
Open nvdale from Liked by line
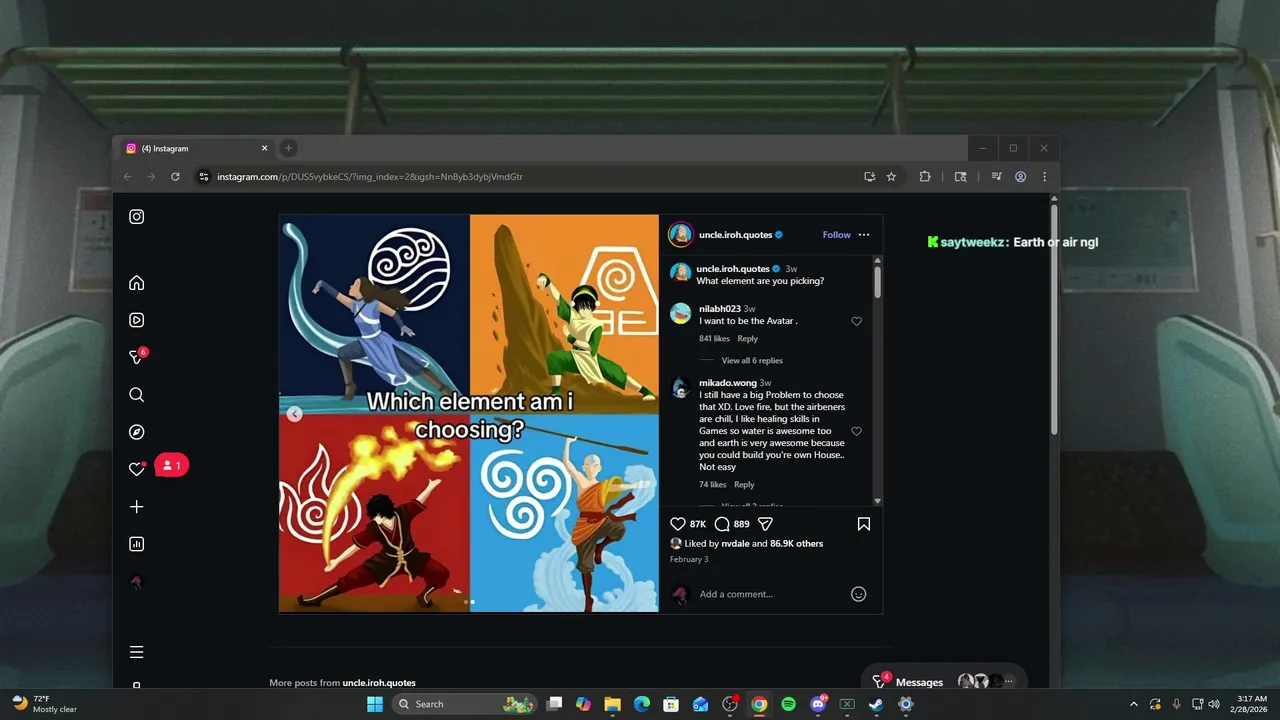(x=735, y=544)
